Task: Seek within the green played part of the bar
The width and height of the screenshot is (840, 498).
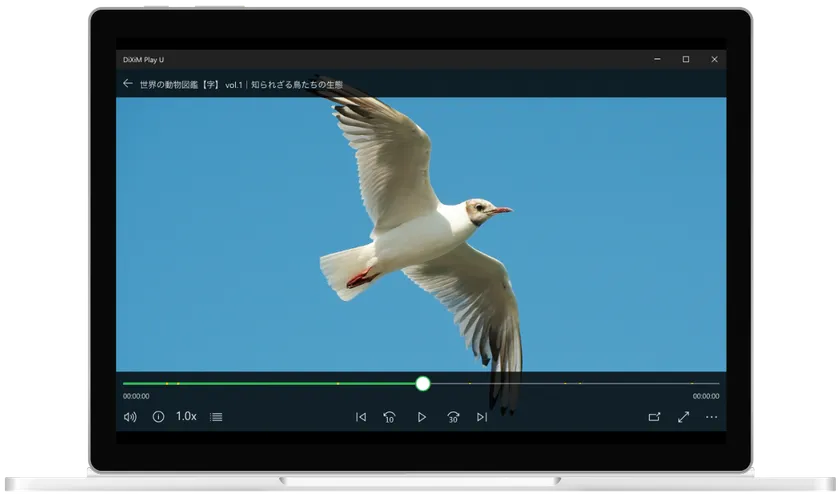Action: click(x=269, y=383)
